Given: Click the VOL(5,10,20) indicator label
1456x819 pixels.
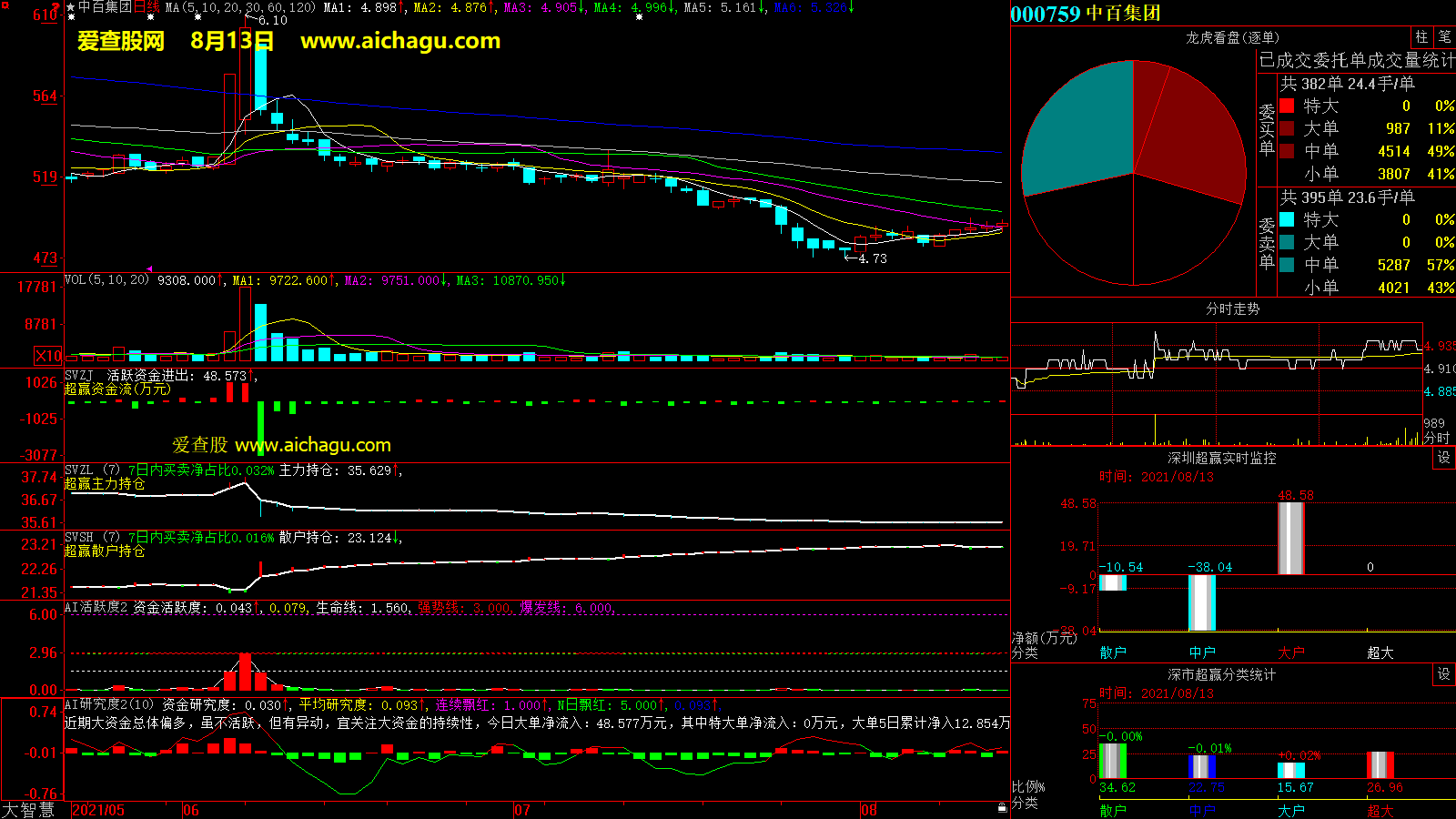Looking at the screenshot, I should [106, 280].
